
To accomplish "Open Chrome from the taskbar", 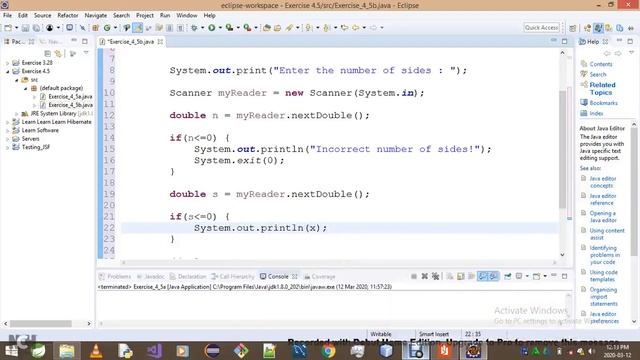I will [328, 351].
